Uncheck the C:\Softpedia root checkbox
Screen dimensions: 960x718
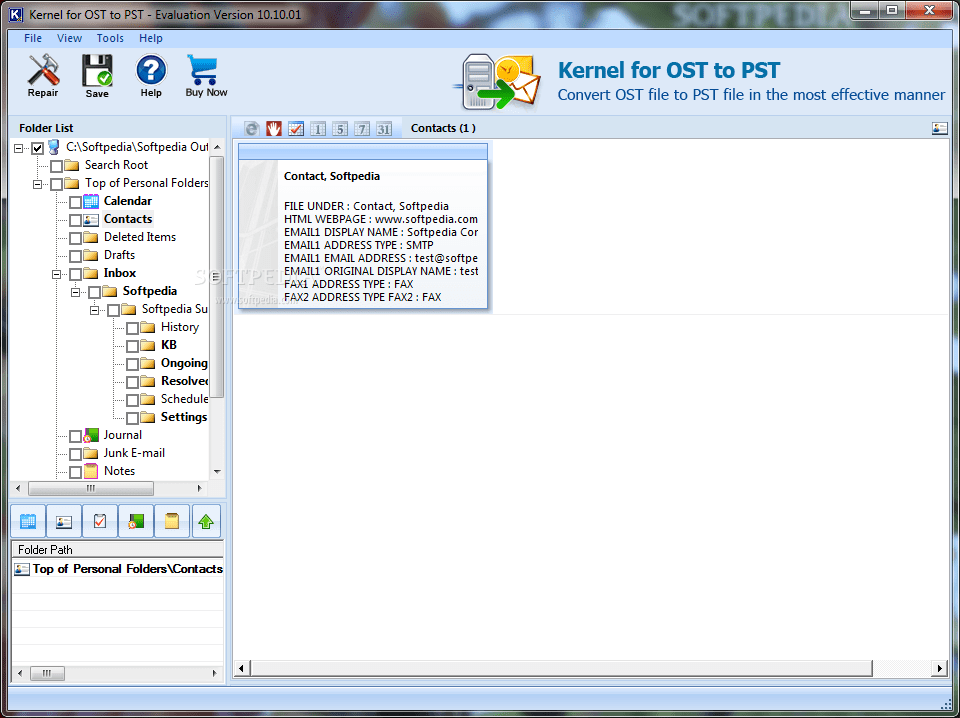click(x=37, y=148)
